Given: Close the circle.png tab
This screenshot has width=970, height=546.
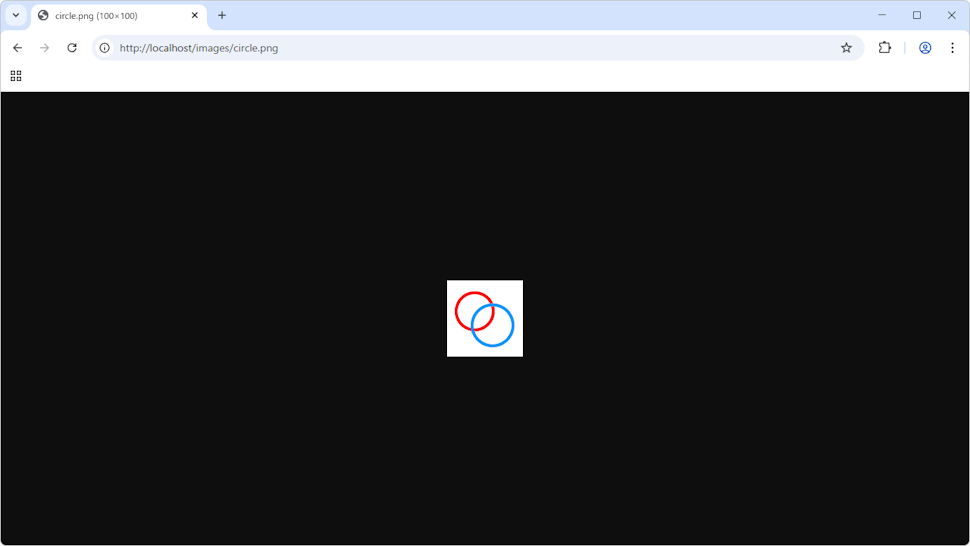Looking at the screenshot, I should [195, 16].
